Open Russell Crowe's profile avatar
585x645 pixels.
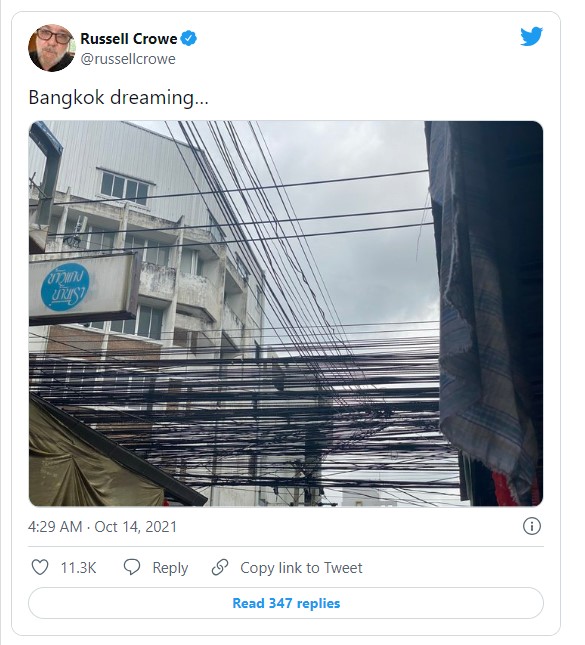pyautogui.click(x=52, y=48)
